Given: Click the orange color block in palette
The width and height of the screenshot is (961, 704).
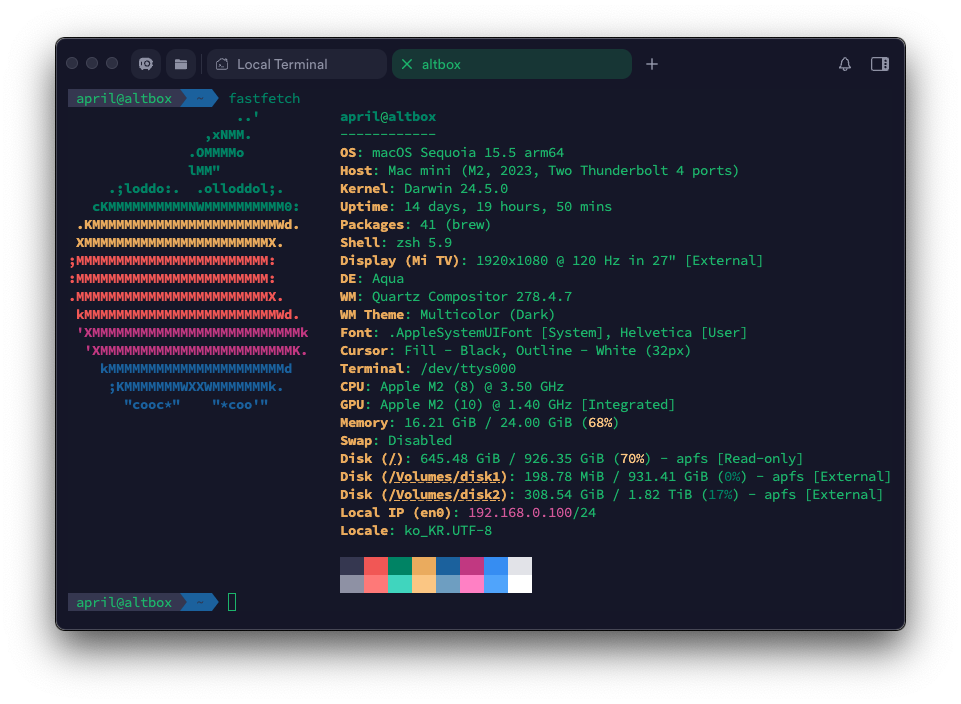Looking at the screenshot, I should (x=424, y=566).
